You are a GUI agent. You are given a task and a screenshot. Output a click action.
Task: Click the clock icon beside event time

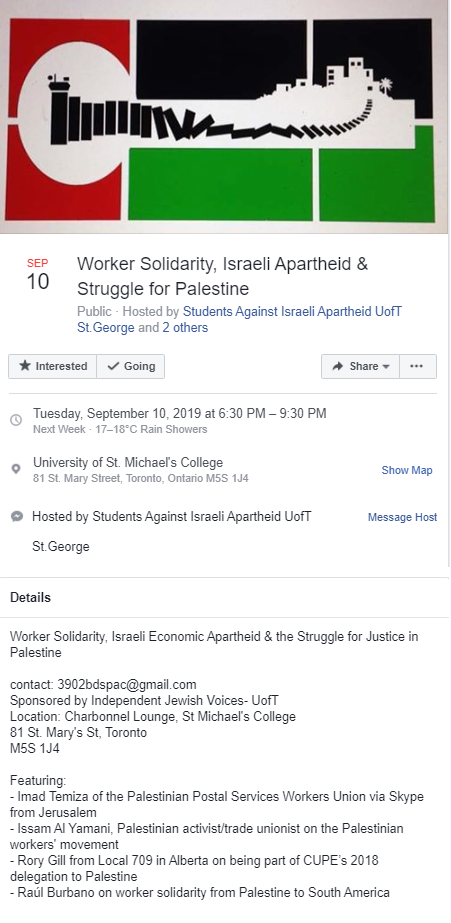click(16, 420)
